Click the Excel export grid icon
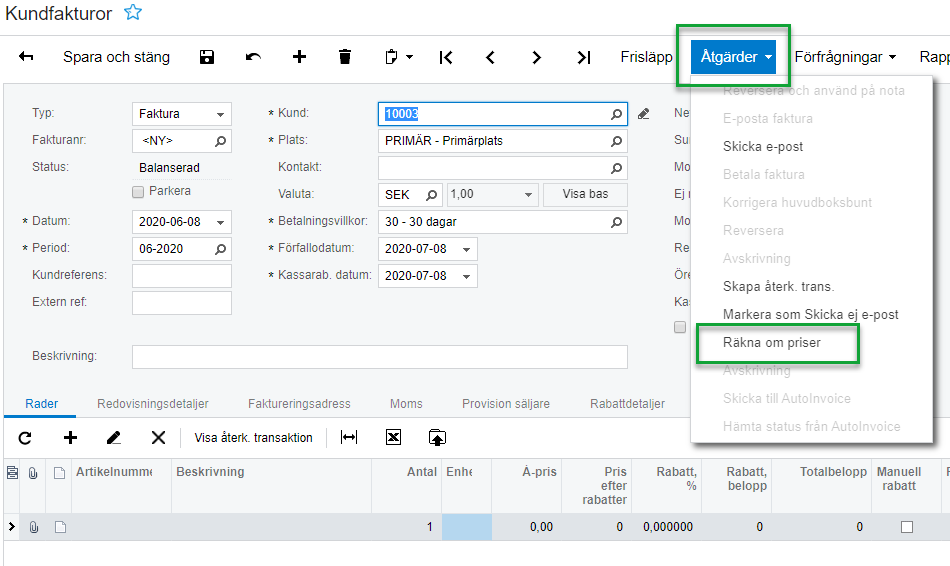950x566 pixels. coord(393,437)
